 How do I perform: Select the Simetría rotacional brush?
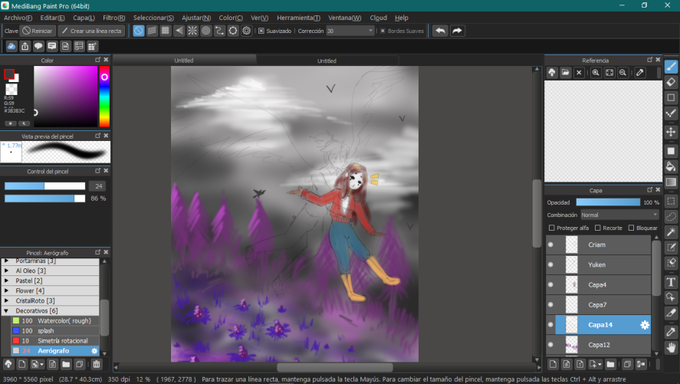pos(56,341)
